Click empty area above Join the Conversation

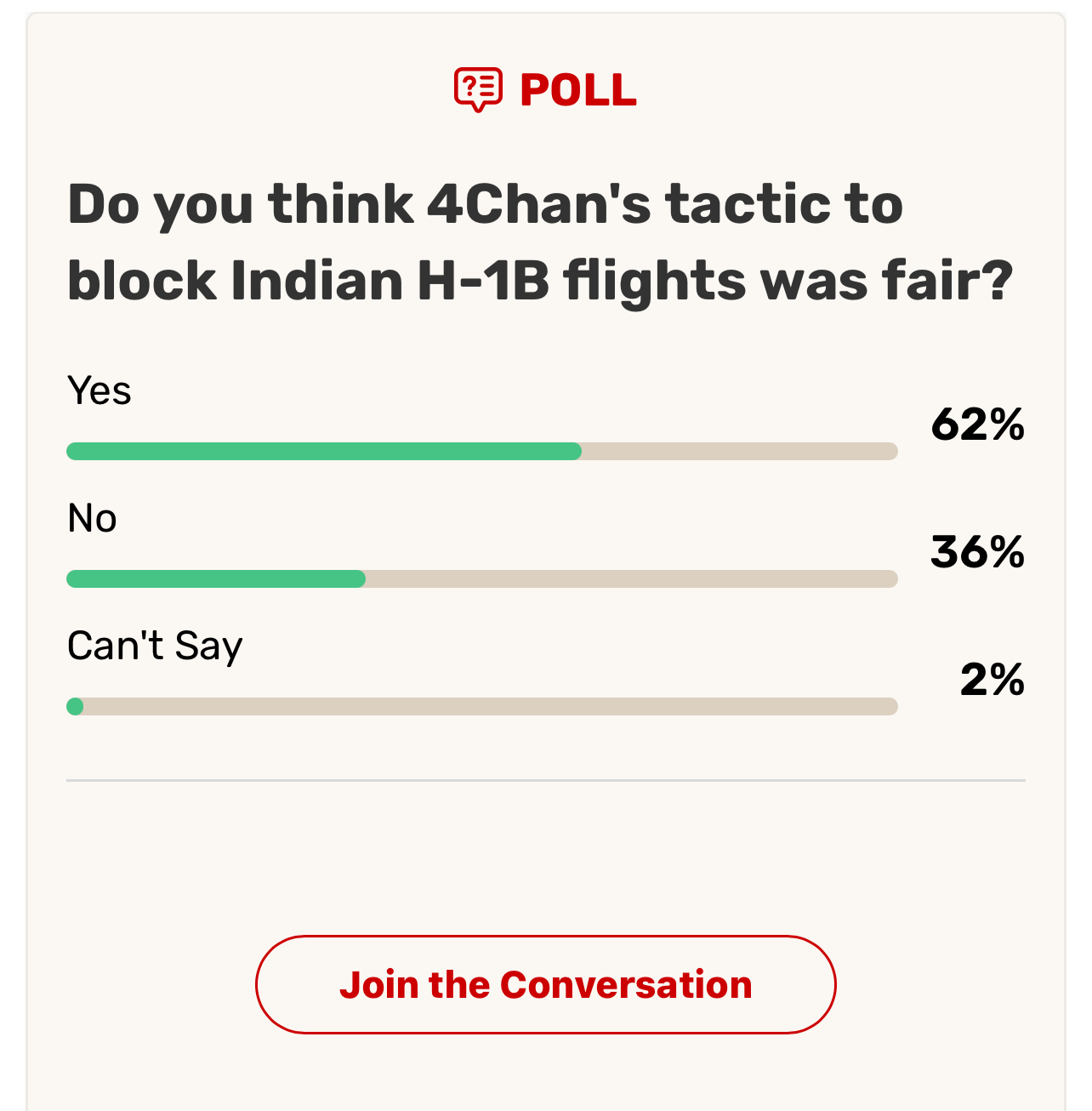[x=546, y=859]
